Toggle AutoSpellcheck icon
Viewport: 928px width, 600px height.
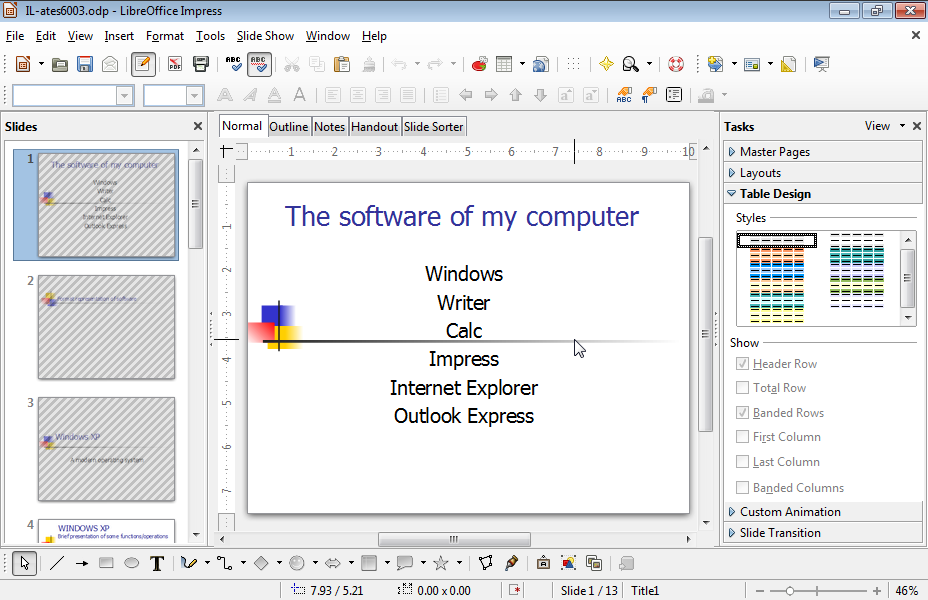[x=259, y=64]
